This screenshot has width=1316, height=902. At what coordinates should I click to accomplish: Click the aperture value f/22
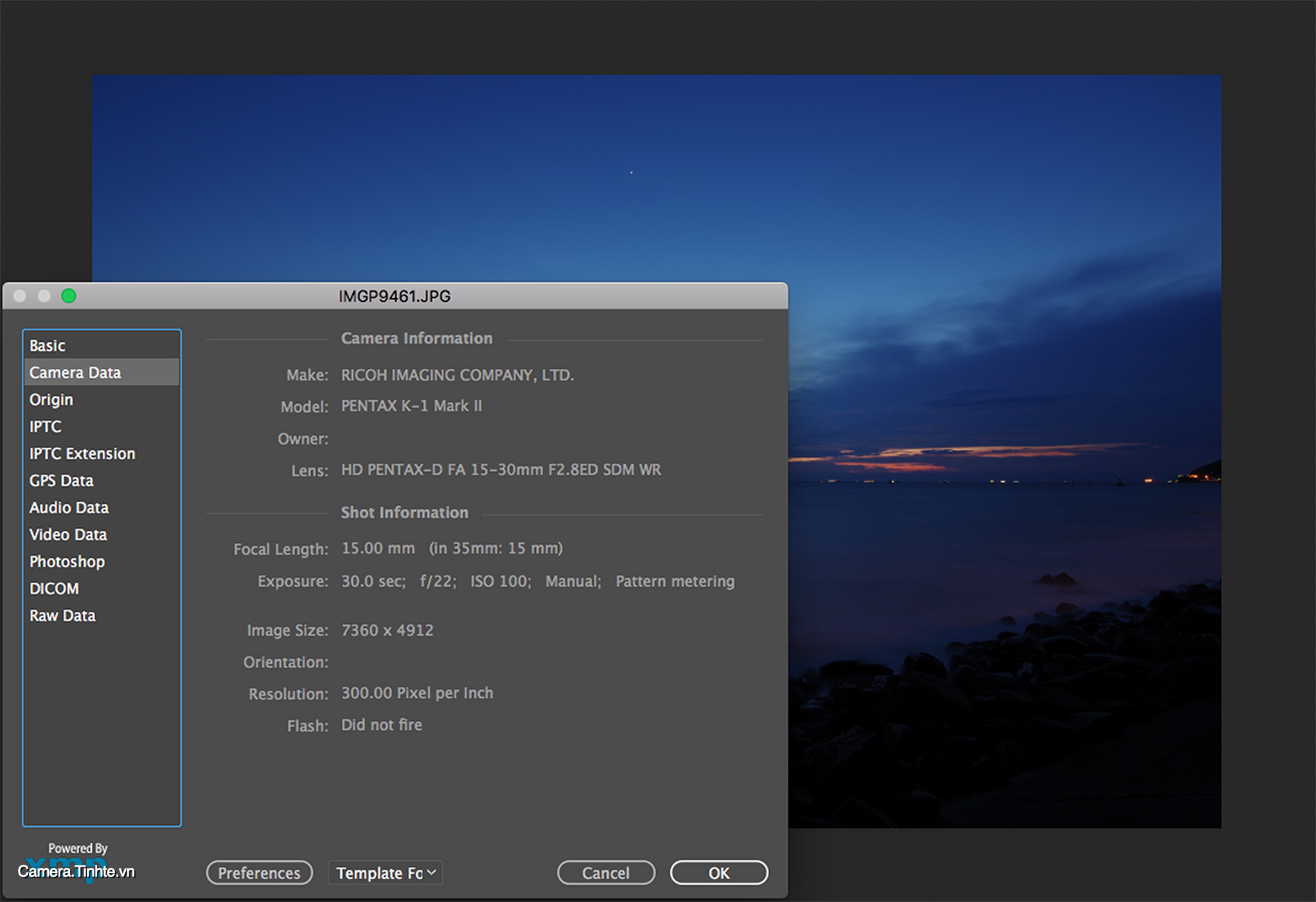(438, 581)
